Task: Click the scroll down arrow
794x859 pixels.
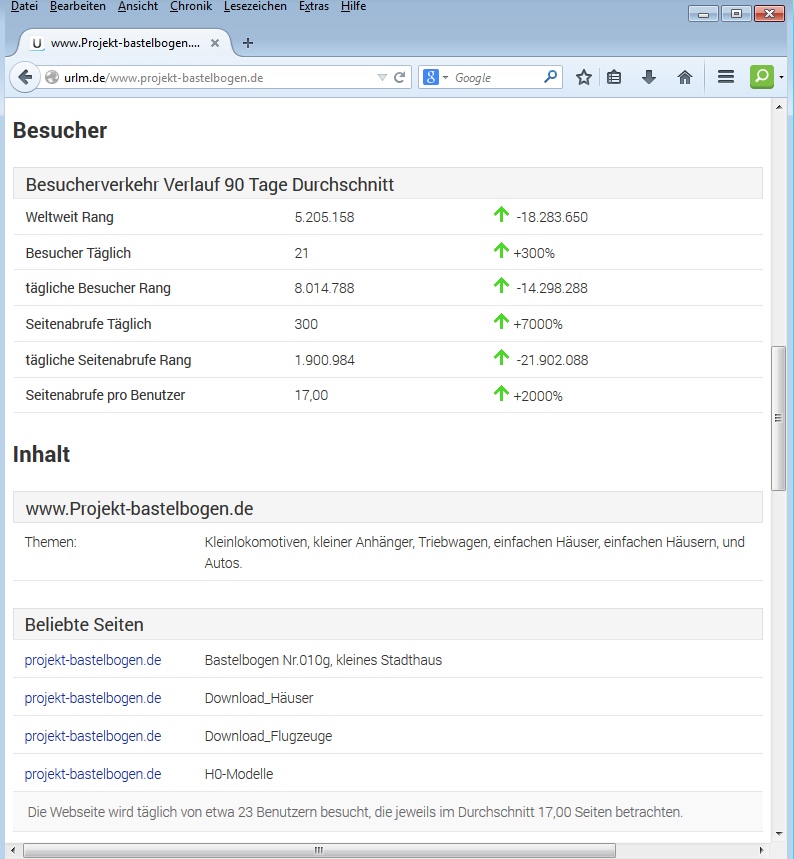Action: [x=779, y=834]
